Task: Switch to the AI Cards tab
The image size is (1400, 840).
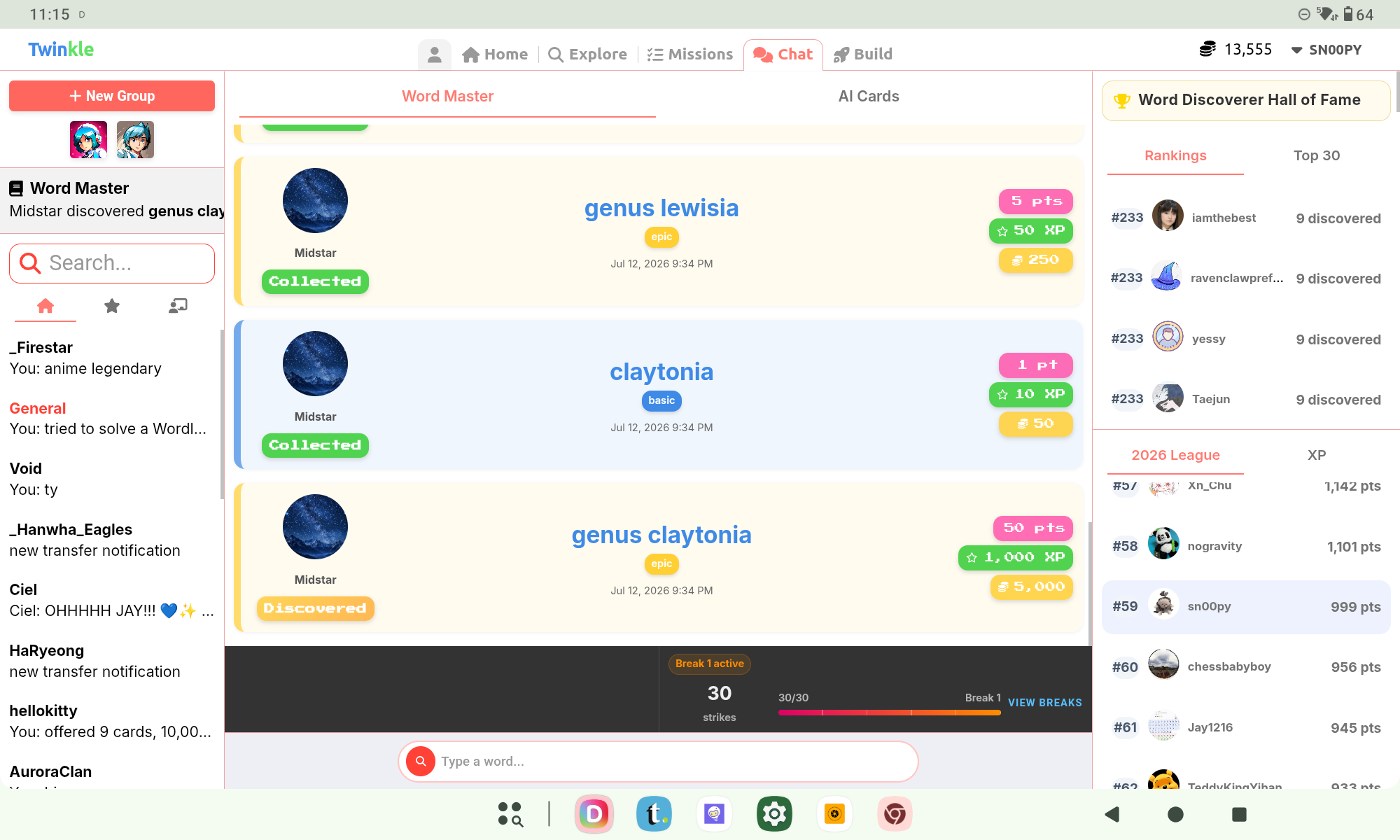Action: 869,97
